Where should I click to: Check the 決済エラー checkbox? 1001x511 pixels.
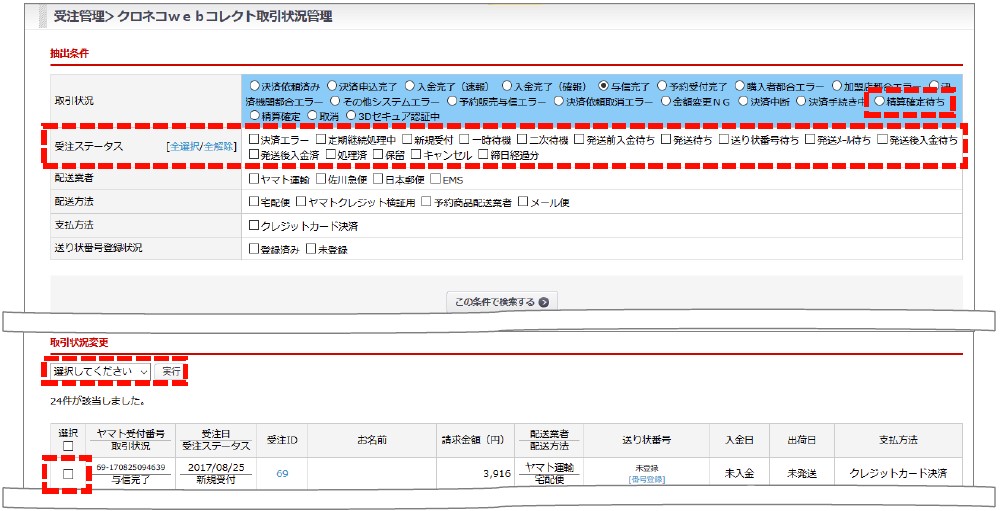pyautogui.click(x=253, y=140)
